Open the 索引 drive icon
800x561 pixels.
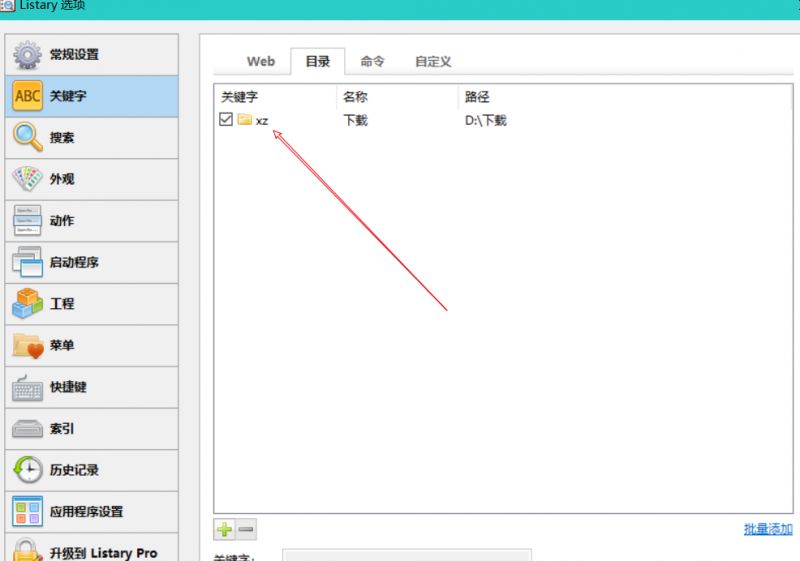pos(28,429)
